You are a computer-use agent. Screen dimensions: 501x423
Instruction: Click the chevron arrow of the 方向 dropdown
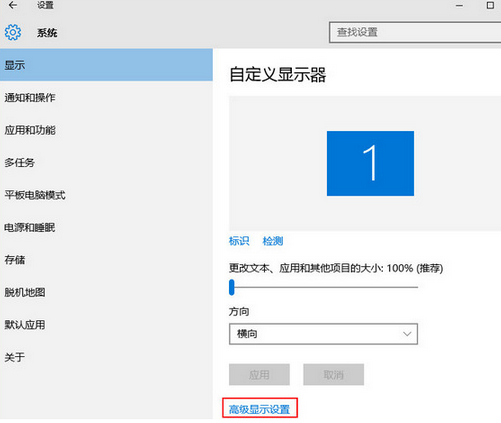407,334
